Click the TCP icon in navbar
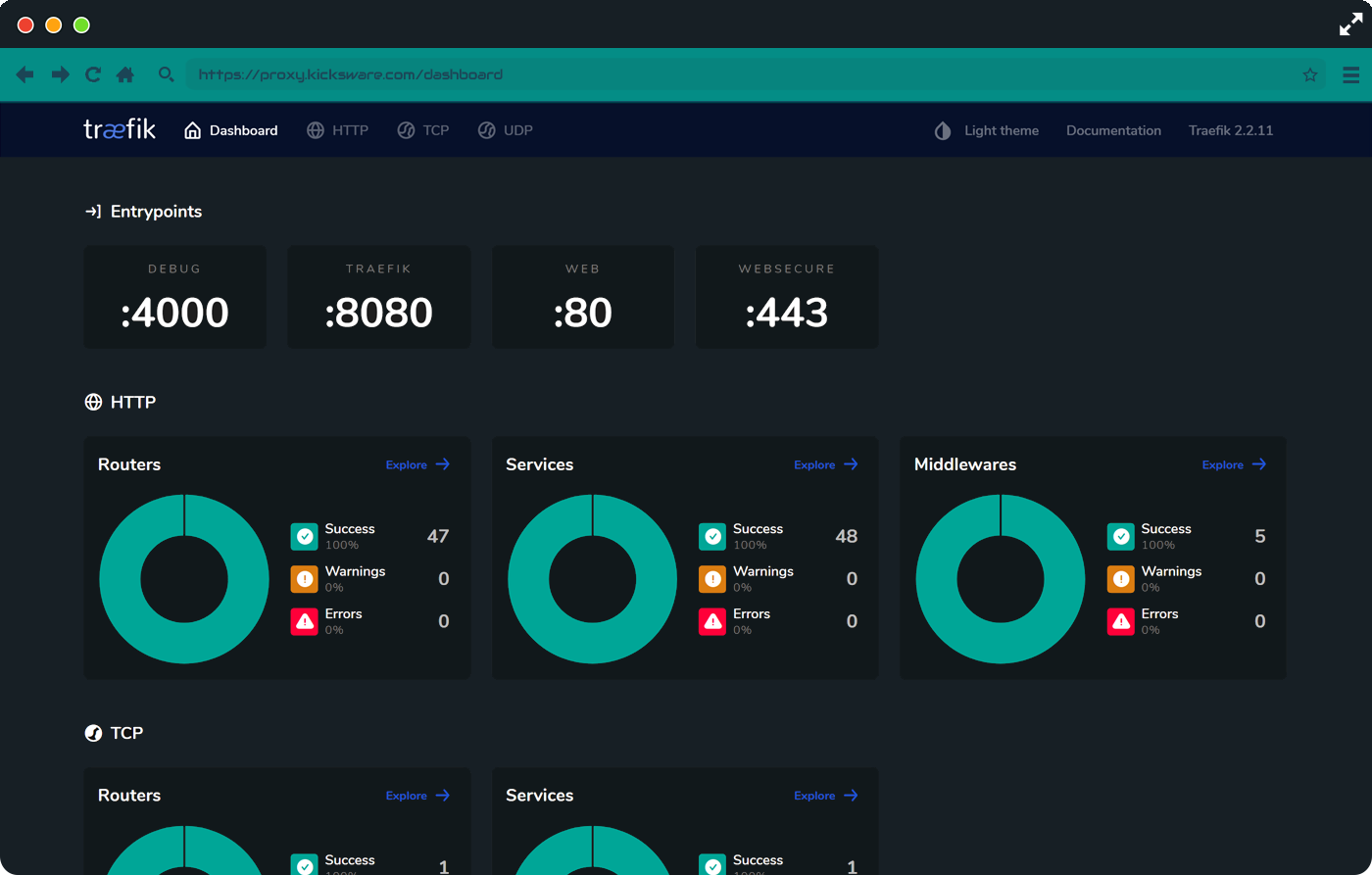This screenshot has height=875, width=1372. pyautogui.click(x=406, y=130)
